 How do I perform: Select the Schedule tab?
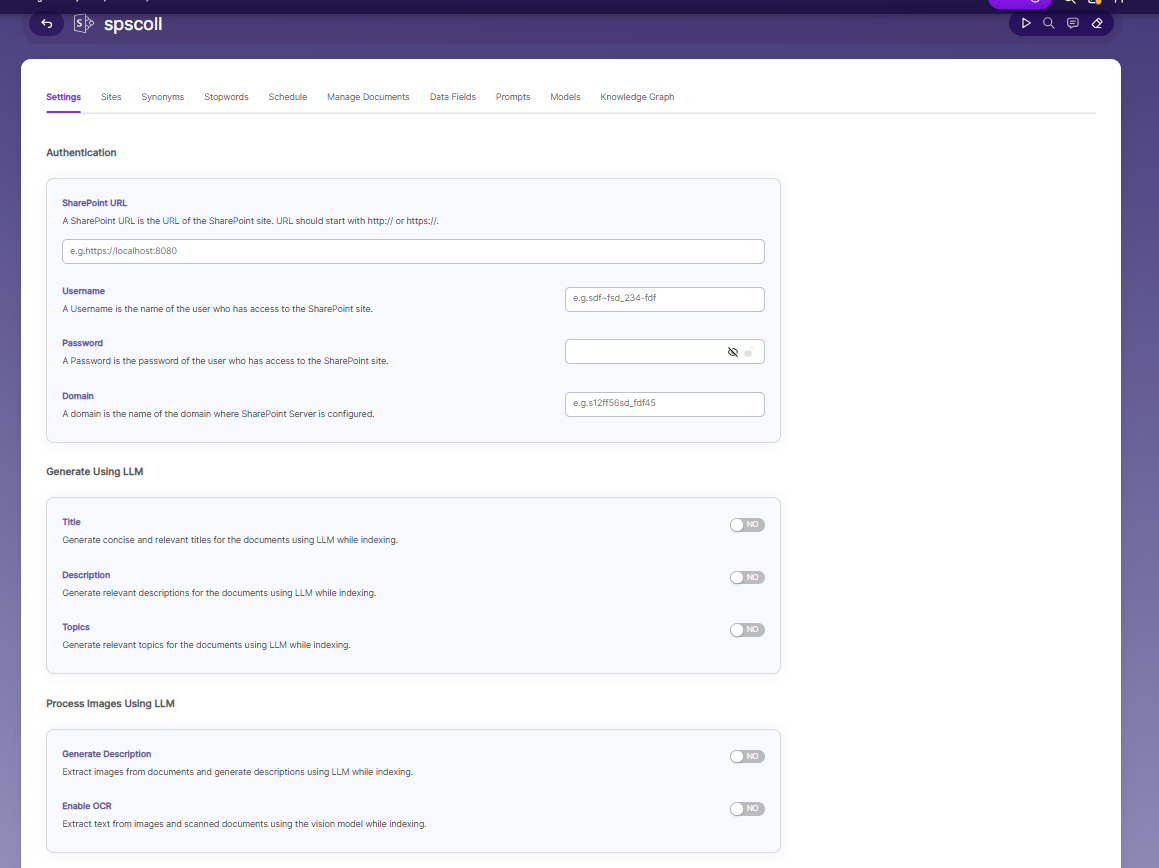(x=288, y=97)
